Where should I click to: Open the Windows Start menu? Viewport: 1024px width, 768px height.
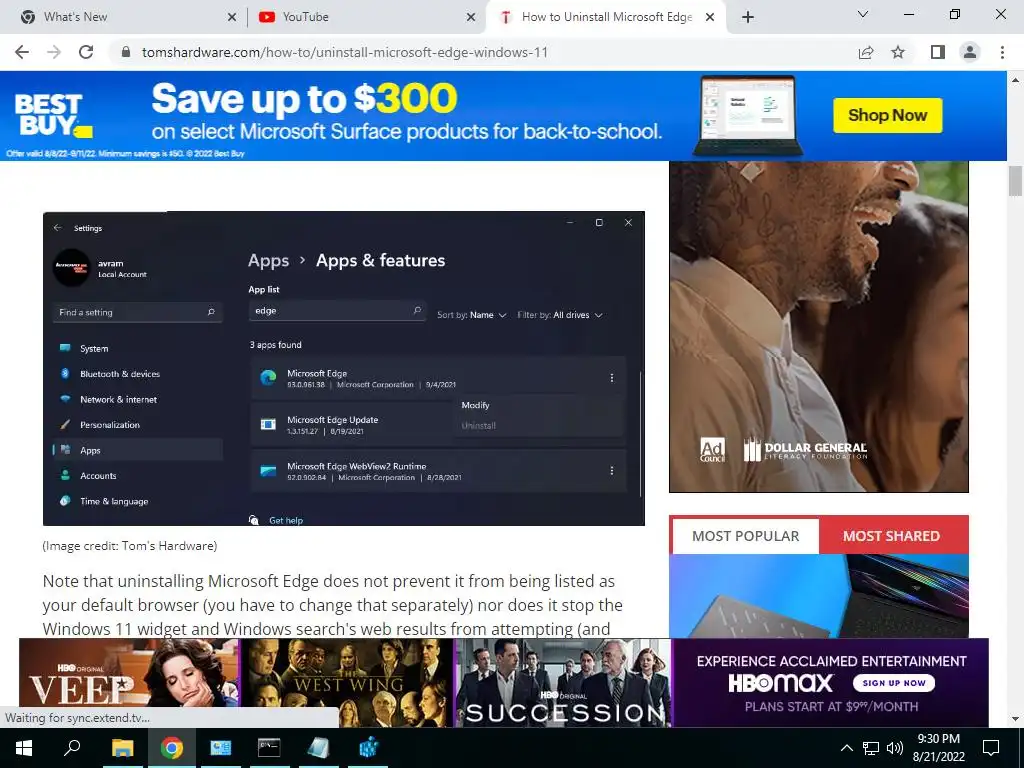click(24, 748)
